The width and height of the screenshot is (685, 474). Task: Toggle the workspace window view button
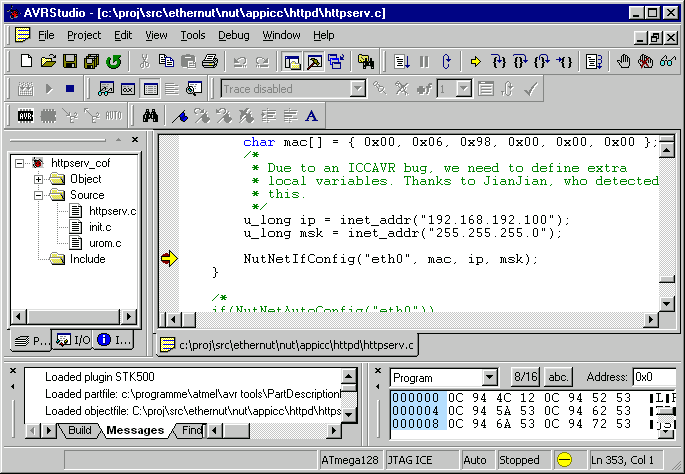click(292, 61)
